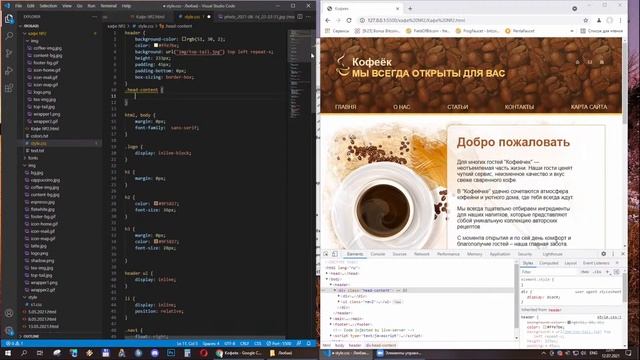Click split editor icon in VS Code tab bar
640x360 pixels.
click(x=300, y=17)
